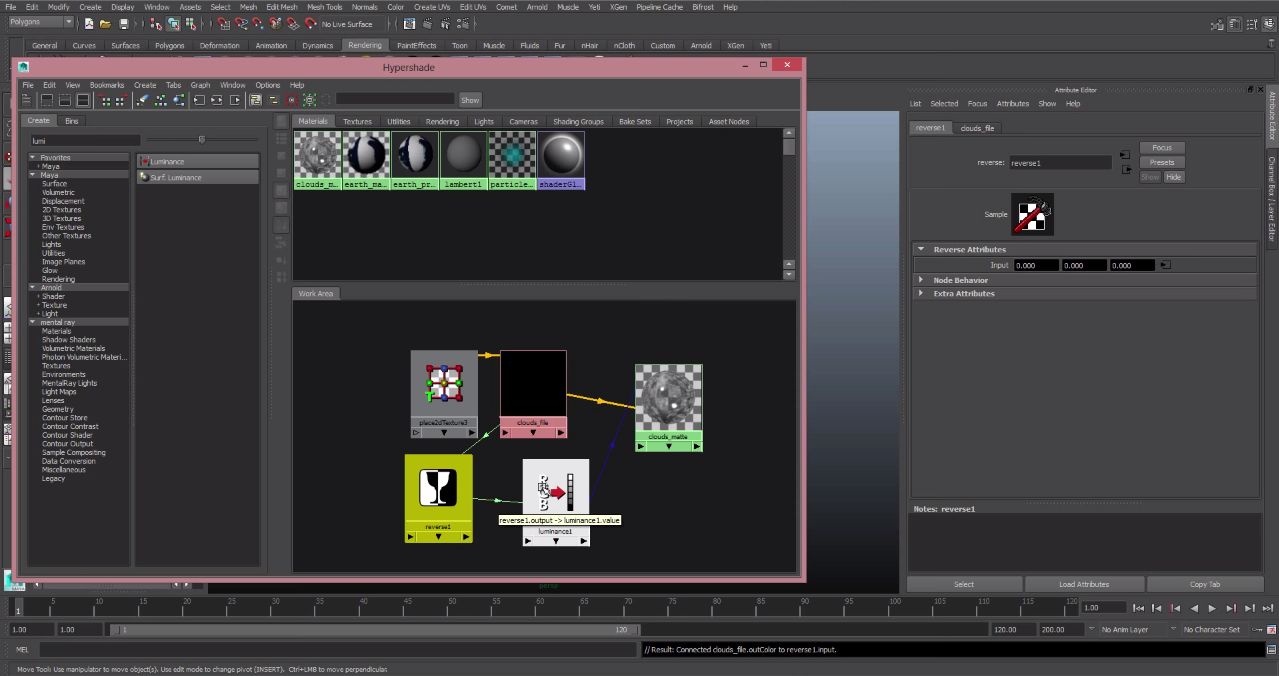Show input and output connections icon

coord(217,99)
